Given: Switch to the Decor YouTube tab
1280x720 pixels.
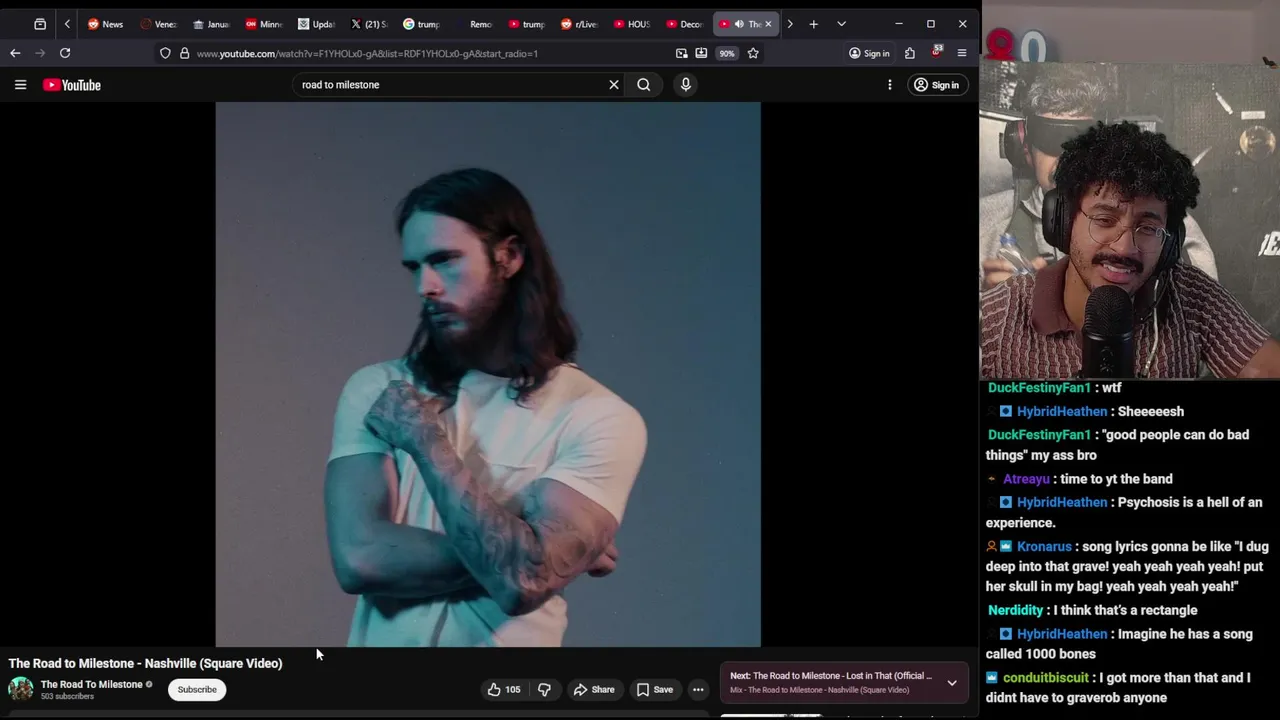Looking at the screenshot, I should pos(684,24).
